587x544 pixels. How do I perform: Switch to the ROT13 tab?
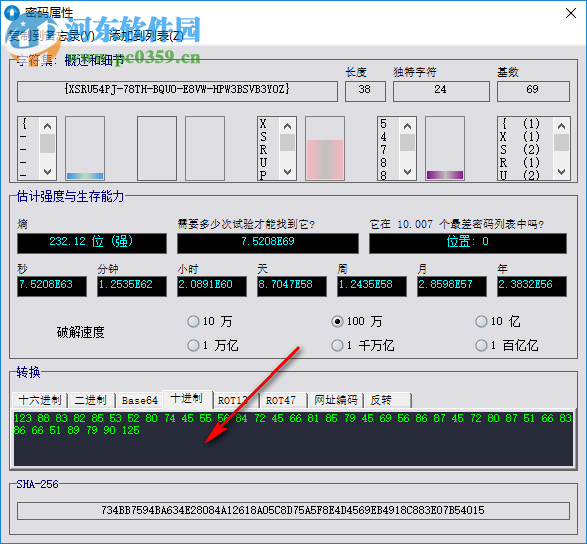[236, 400]
